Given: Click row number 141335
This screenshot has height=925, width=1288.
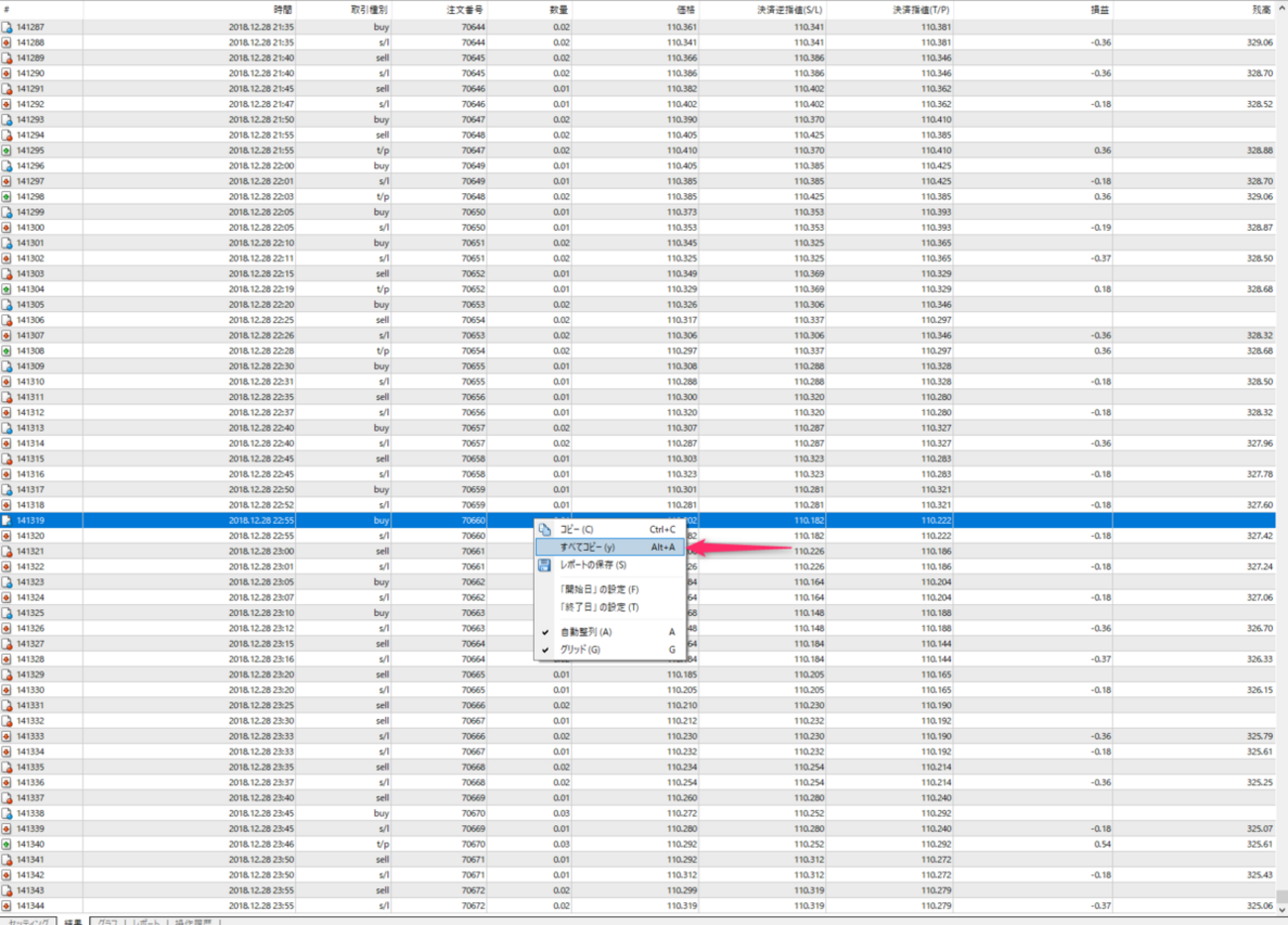Looking at the screenshot, I should [31, 767].
